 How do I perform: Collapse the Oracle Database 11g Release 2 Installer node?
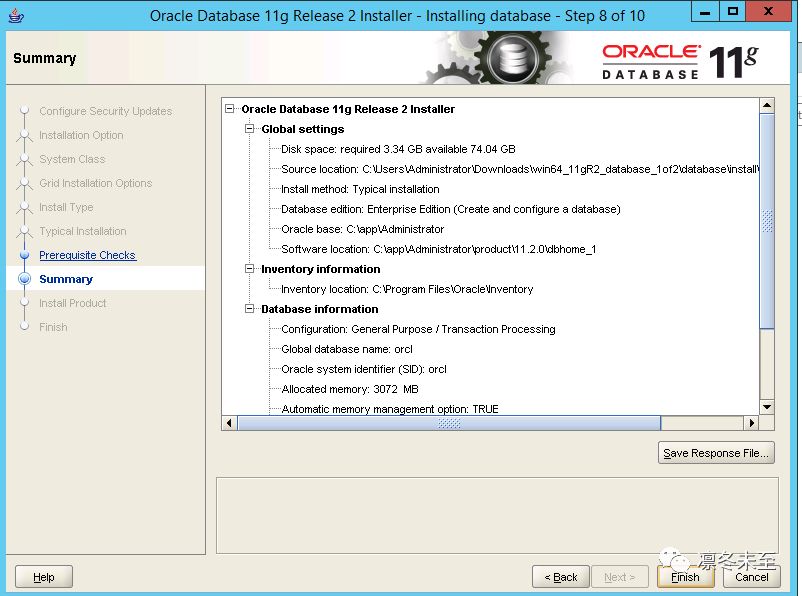(230, 109)
